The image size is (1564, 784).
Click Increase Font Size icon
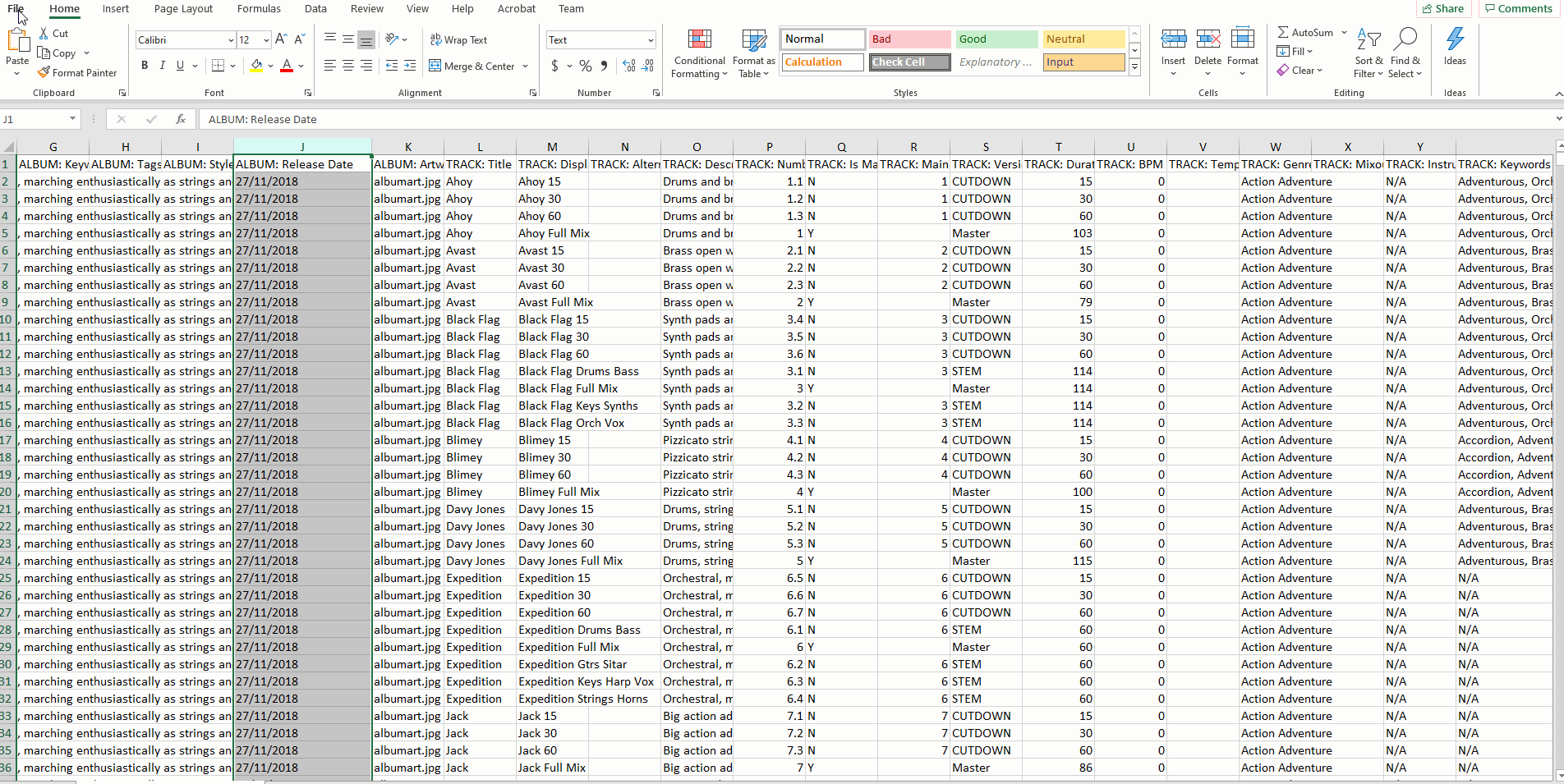pos(281,39)
